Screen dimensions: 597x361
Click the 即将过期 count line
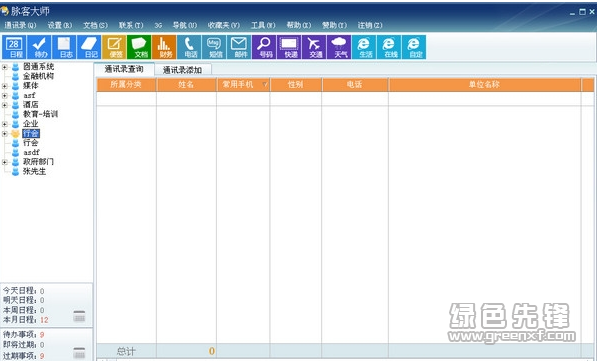24,345
